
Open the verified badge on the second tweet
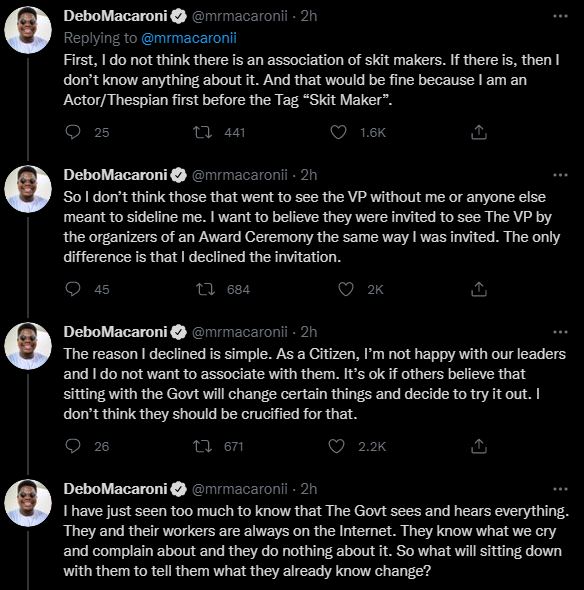click(178, 175)
